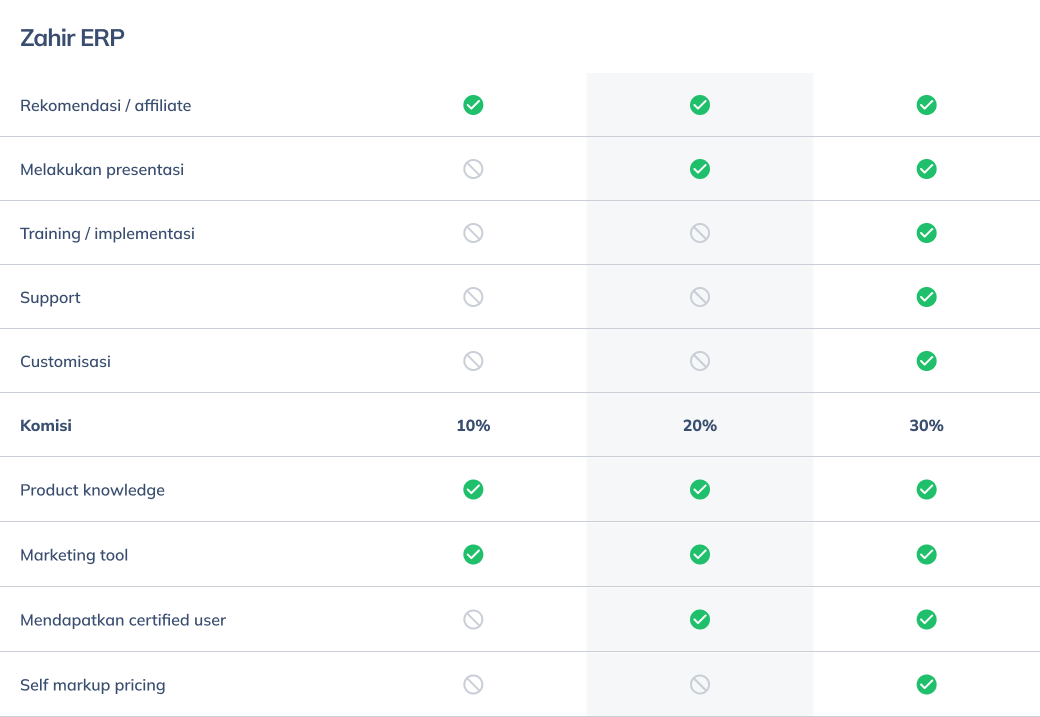Select the 'Self markup pricing' row label

(93, 685)
